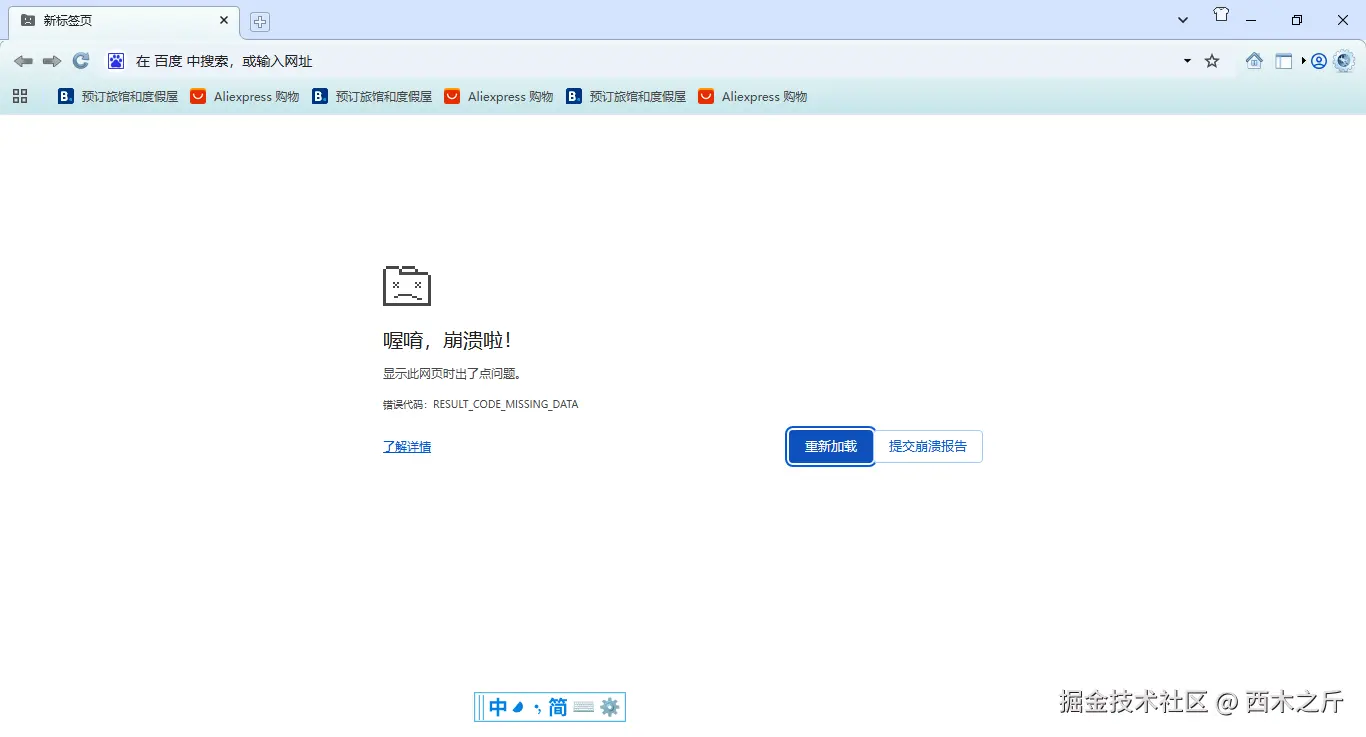This screenshot has width=1366, height=737.
Task: Click the sad folder crash icon
Action: click(407, 285)
